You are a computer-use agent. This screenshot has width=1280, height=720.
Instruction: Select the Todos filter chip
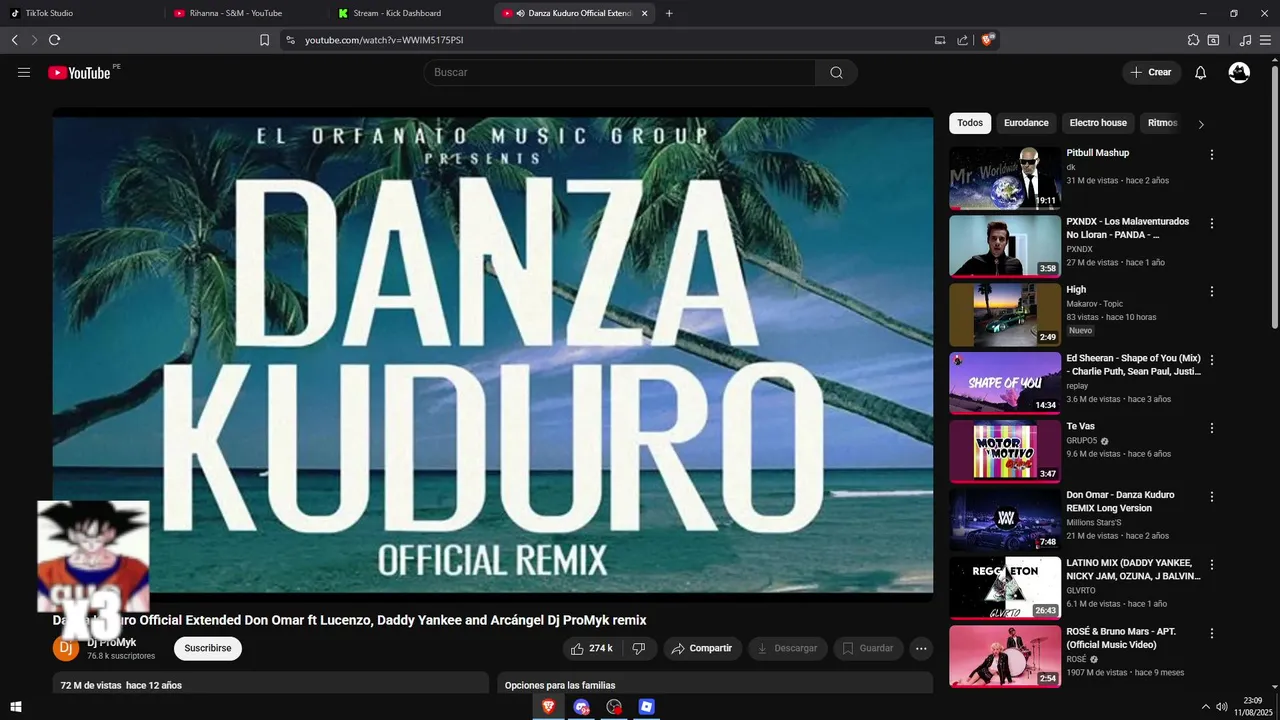tap(970, 123)
